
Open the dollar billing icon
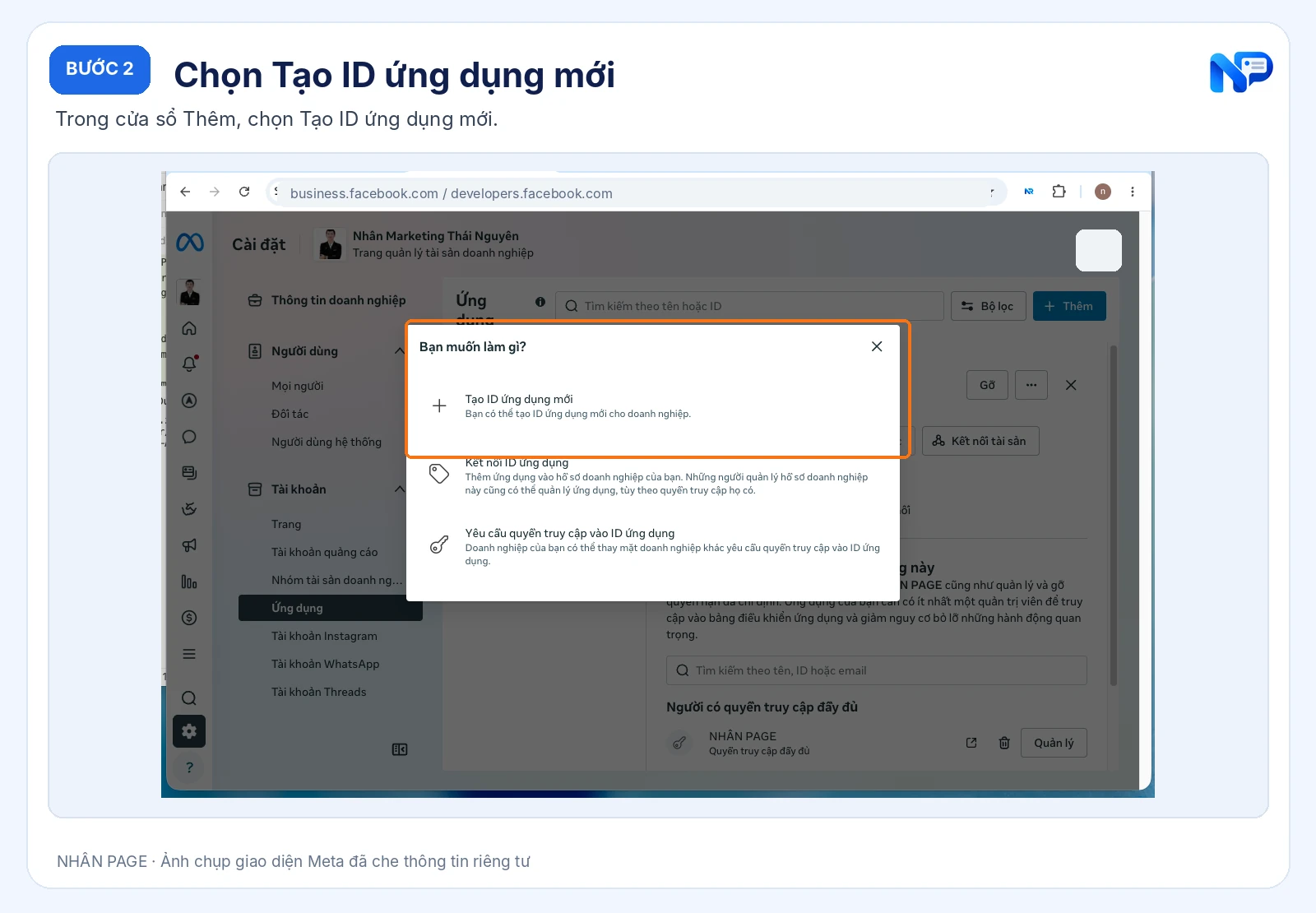189,618
